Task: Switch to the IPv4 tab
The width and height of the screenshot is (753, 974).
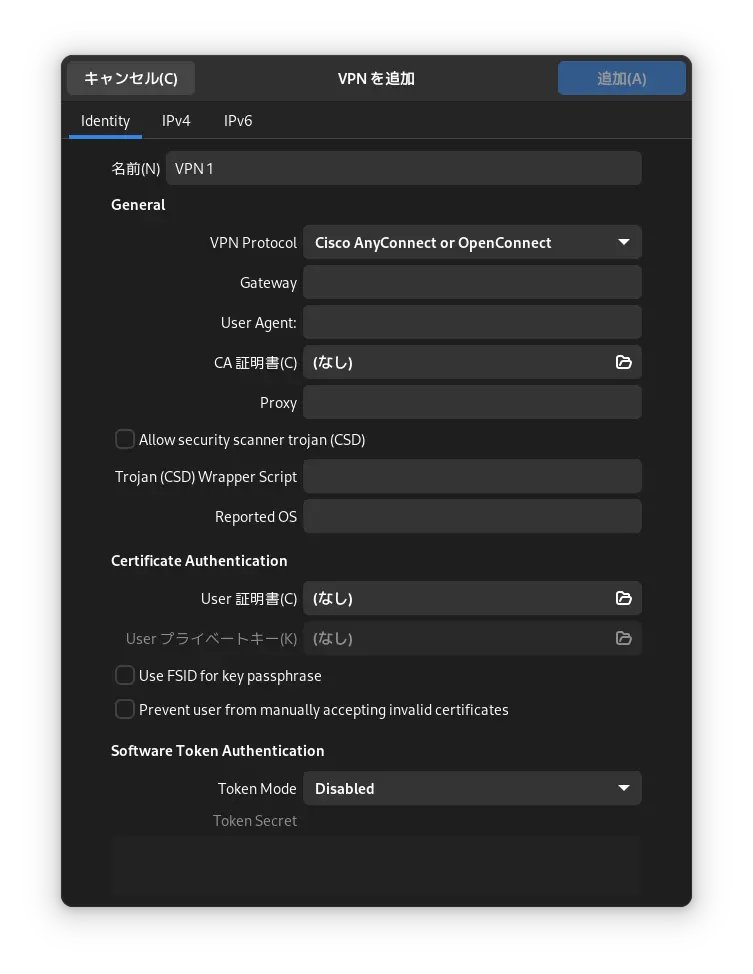Action: (176, 121)
